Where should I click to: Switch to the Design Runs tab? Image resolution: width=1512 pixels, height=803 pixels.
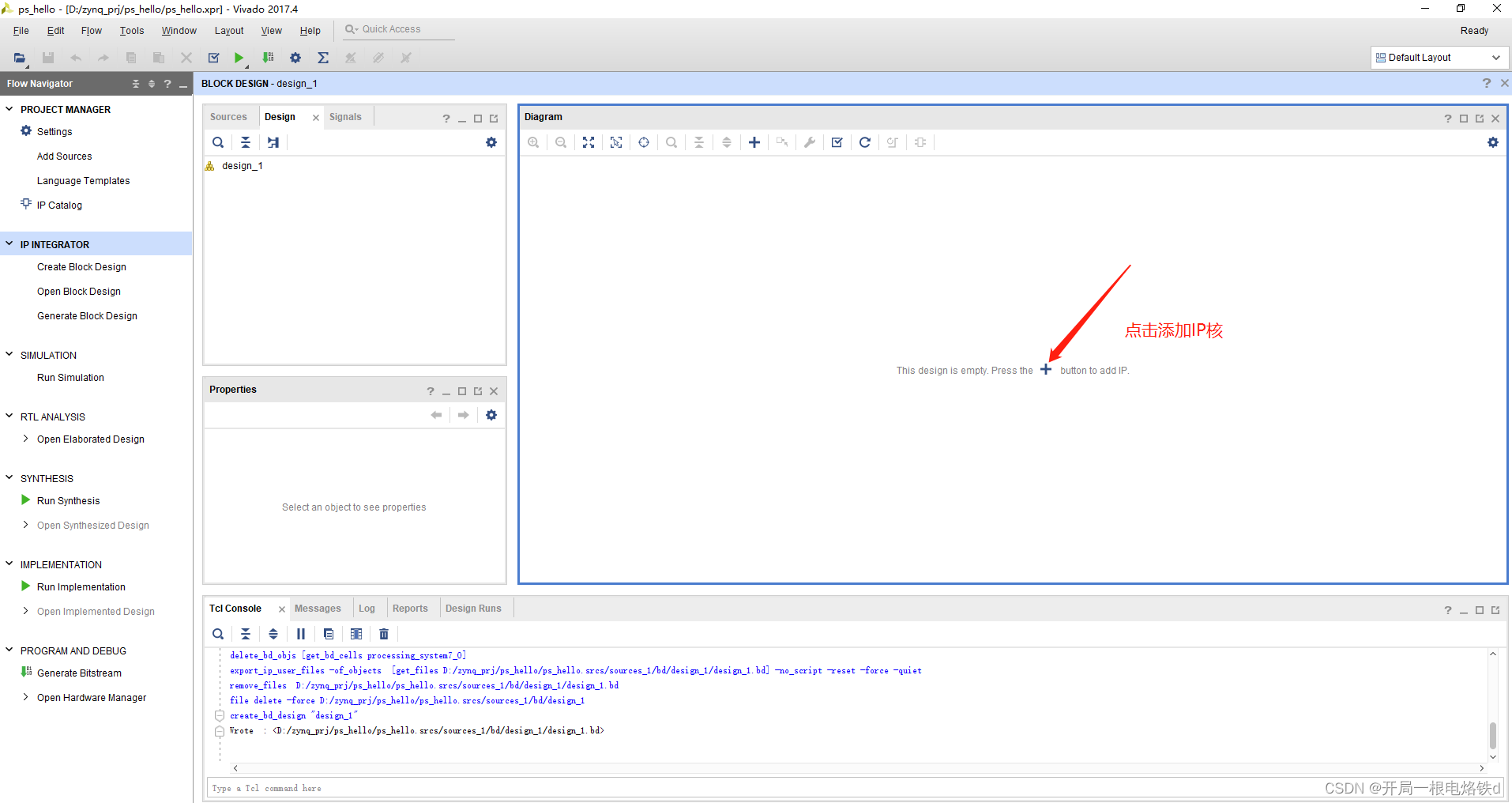click(473, 609)
